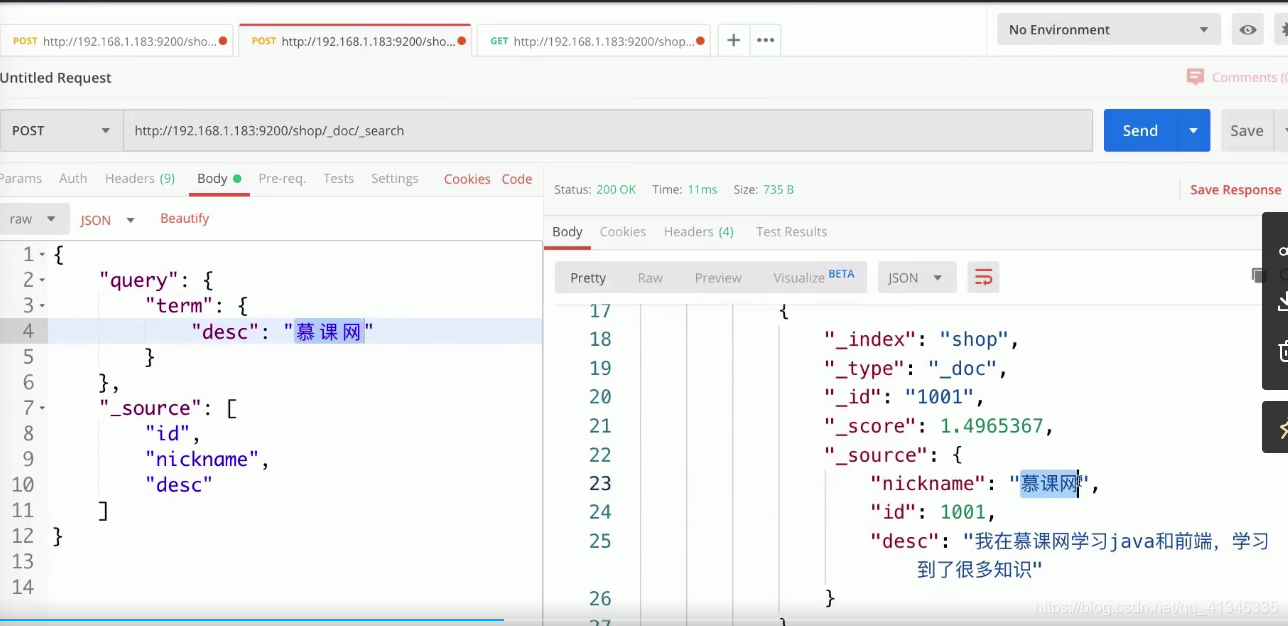Open the Test Results tab
The image size is (1288, 626).
point(792,231)
